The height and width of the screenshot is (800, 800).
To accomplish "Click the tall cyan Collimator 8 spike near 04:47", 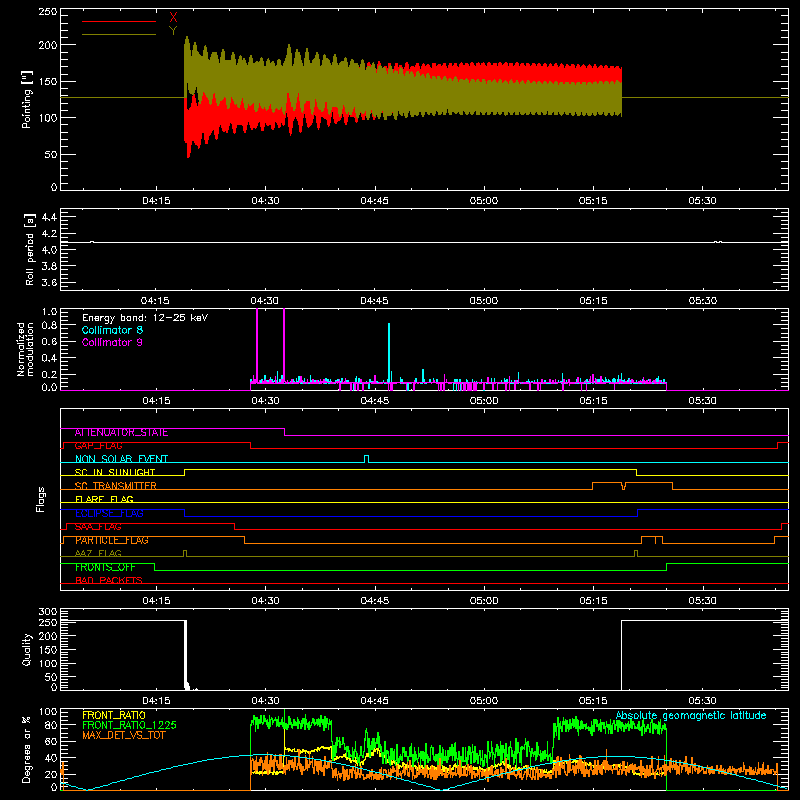I will tap(389, 352).
